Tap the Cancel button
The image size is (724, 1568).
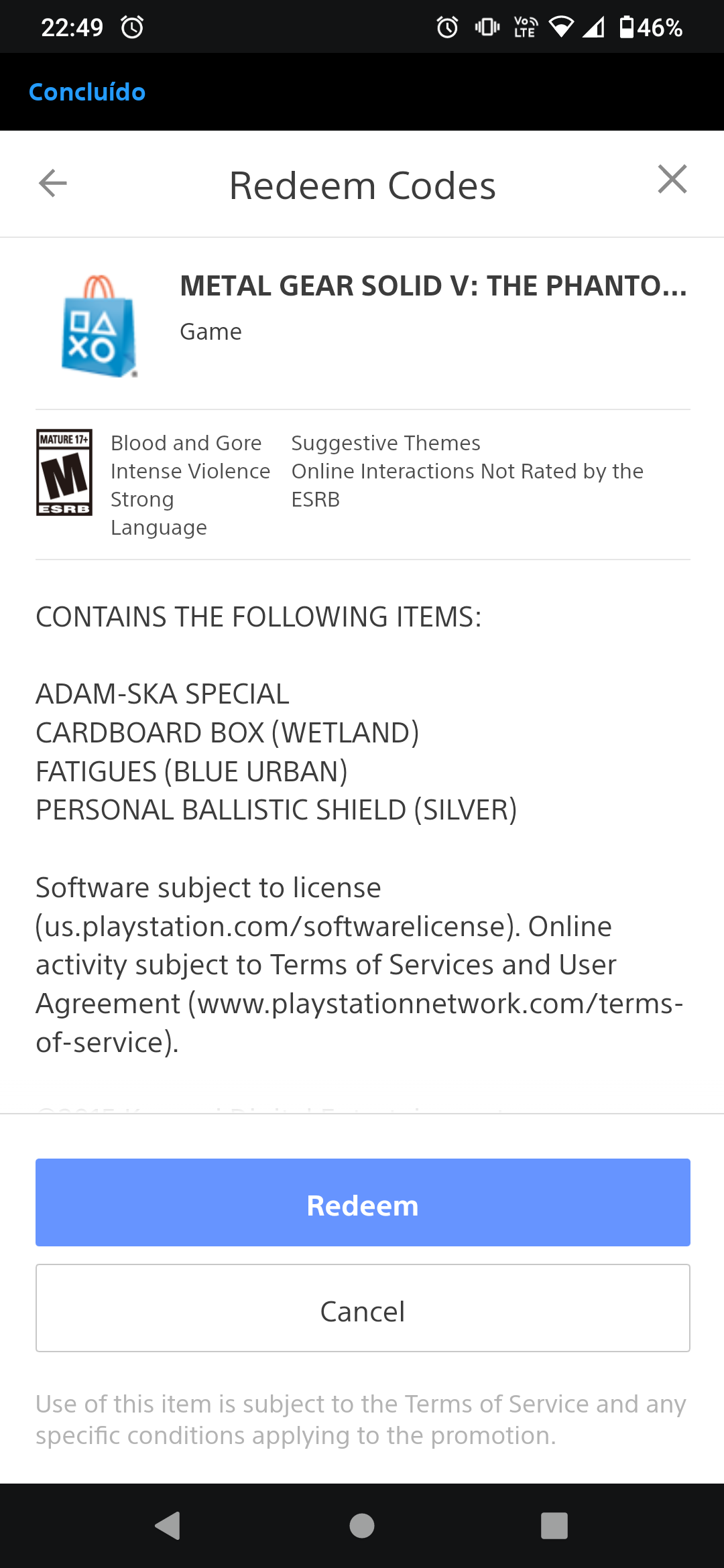(x=363, y=1308)
